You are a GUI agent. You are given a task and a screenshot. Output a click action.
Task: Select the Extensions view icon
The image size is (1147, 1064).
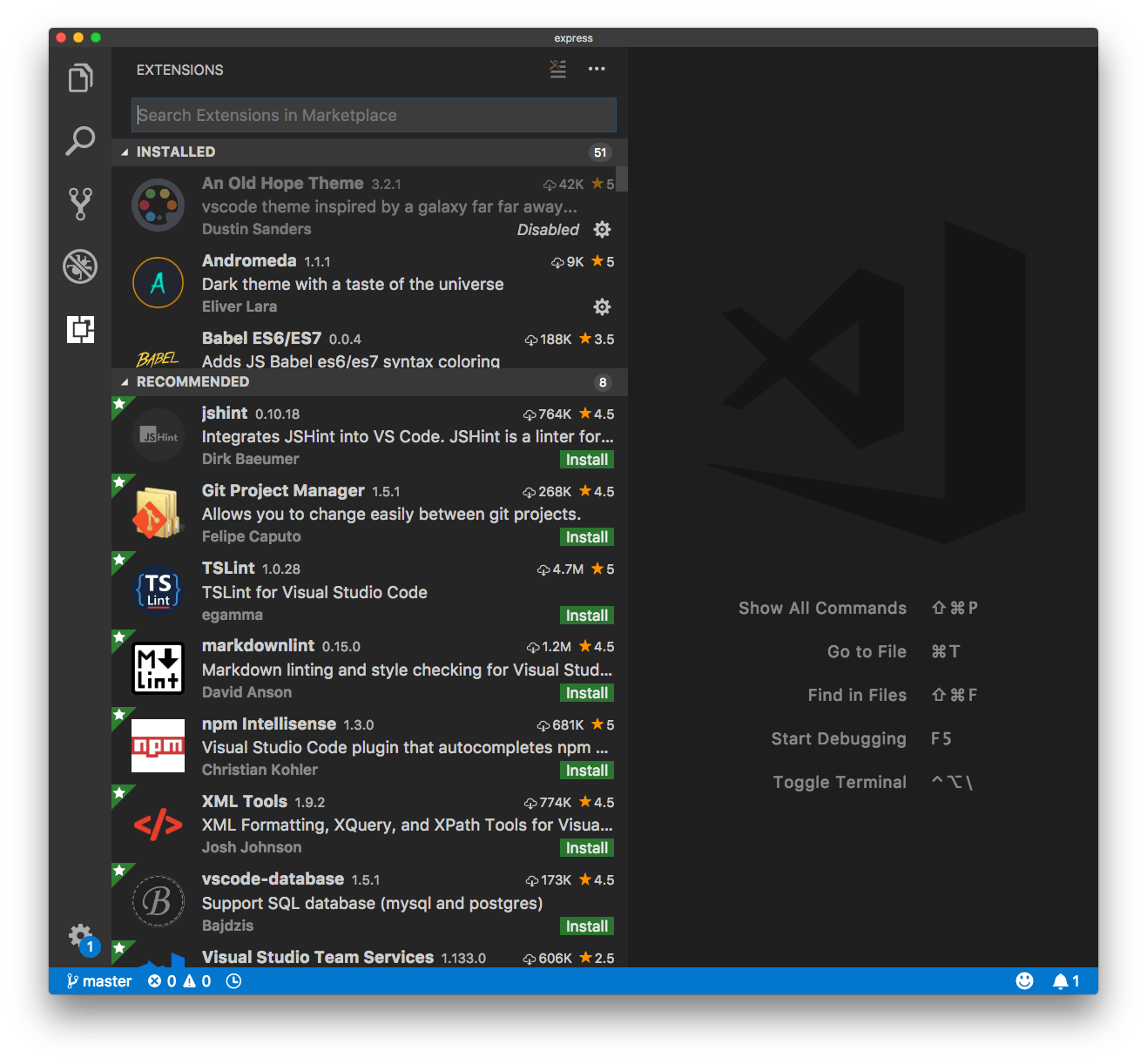tap(80, 329)
